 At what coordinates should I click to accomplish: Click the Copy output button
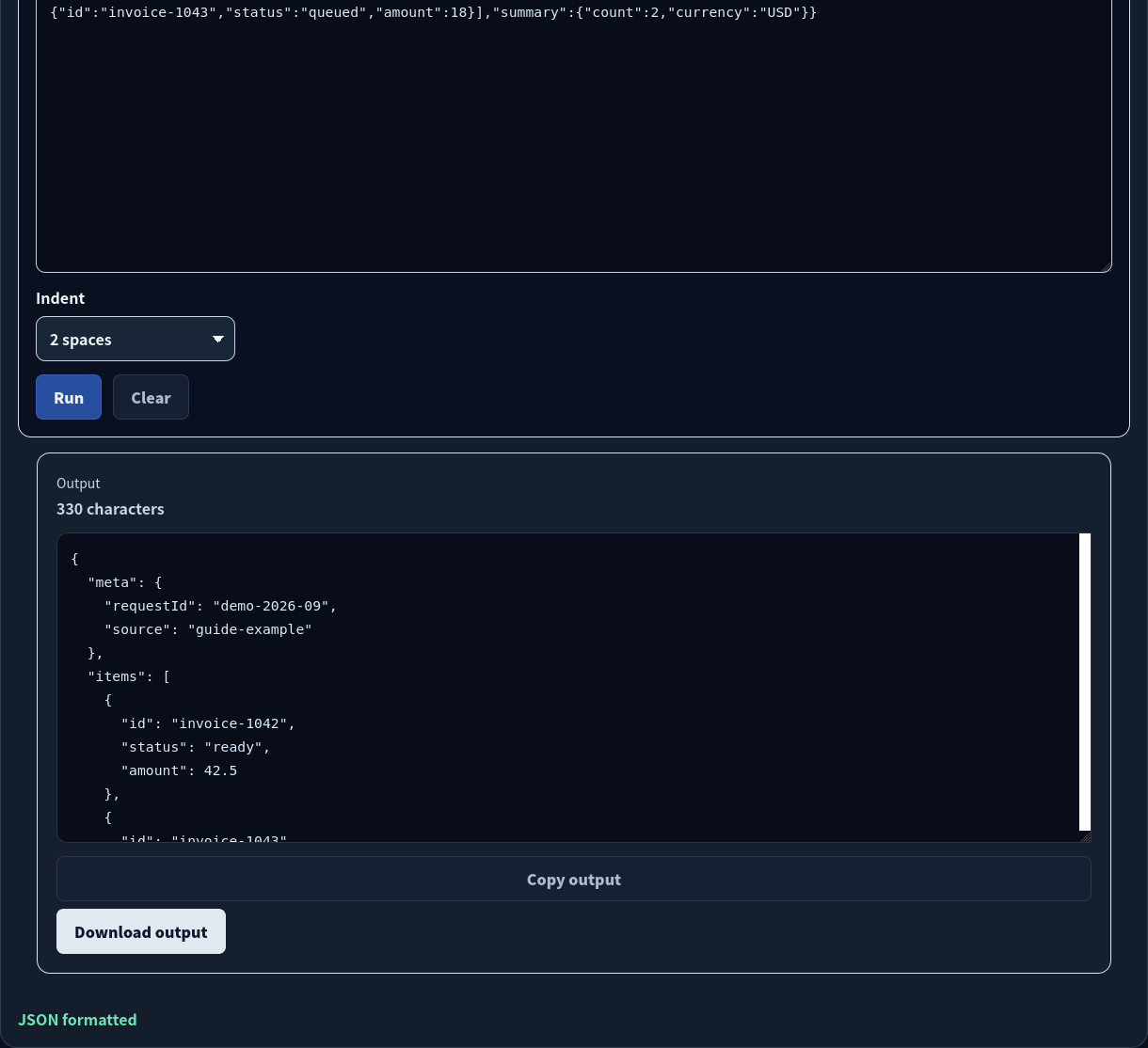pyautogui.click(x=574, y=879)
